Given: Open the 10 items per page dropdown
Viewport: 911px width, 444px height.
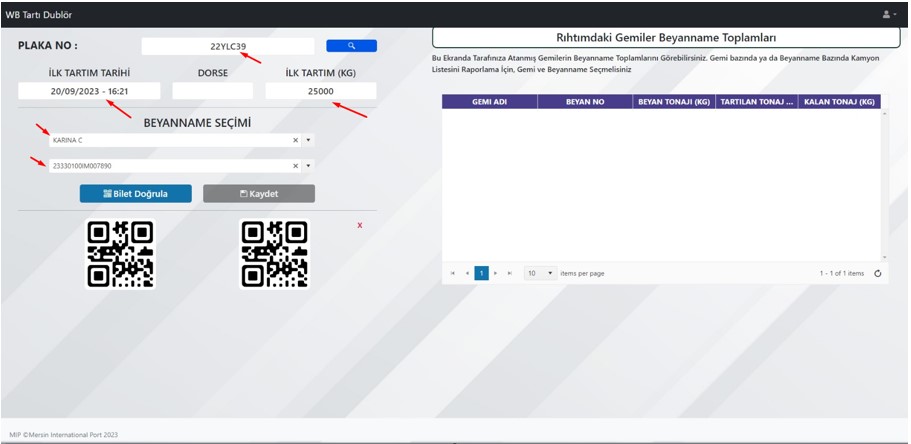Looking at the screenshot, I should [540, 273].
